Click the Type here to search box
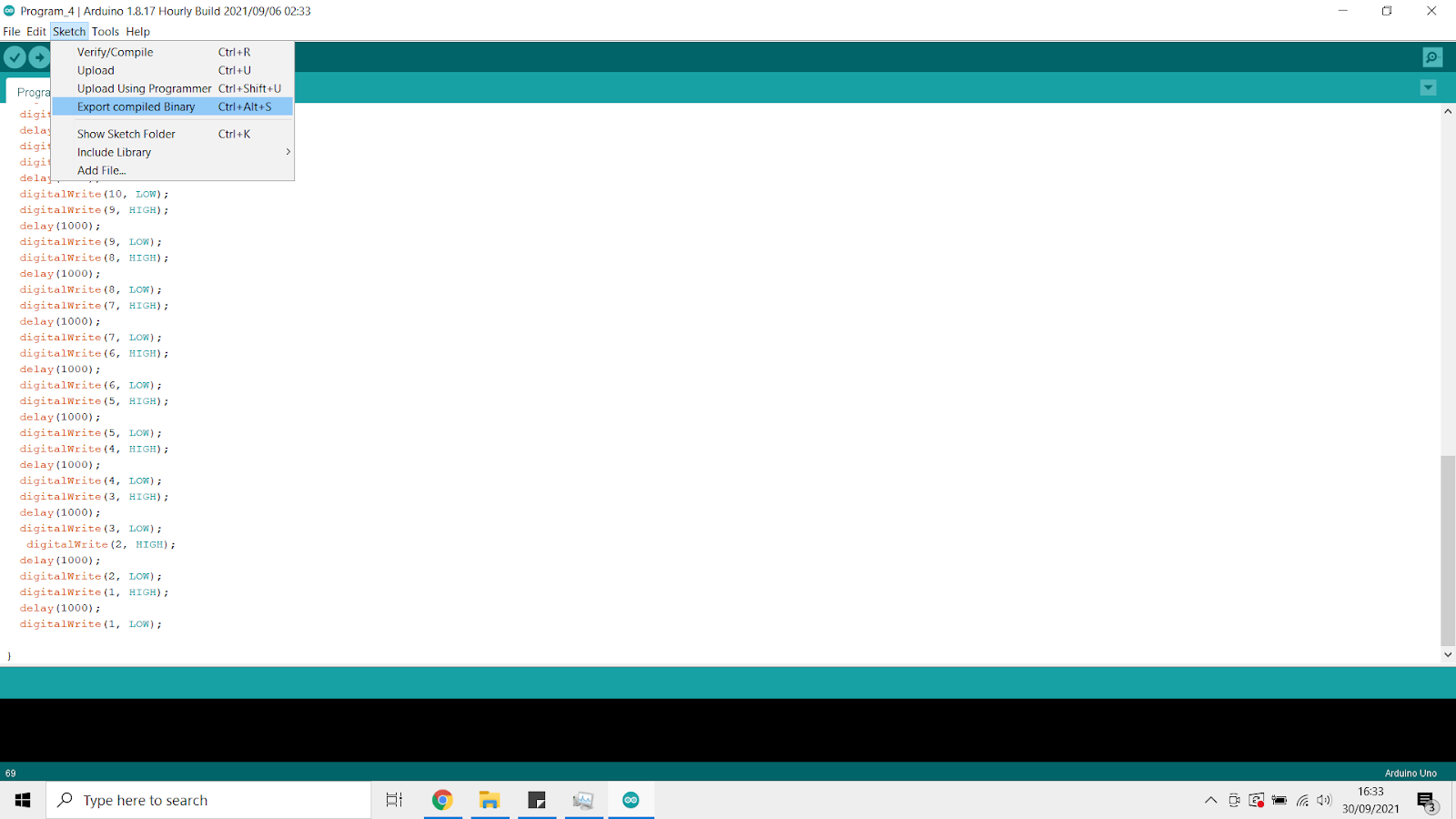This screenshot has height=819, width=1456. pyautogui.click(x=208, y=800)
